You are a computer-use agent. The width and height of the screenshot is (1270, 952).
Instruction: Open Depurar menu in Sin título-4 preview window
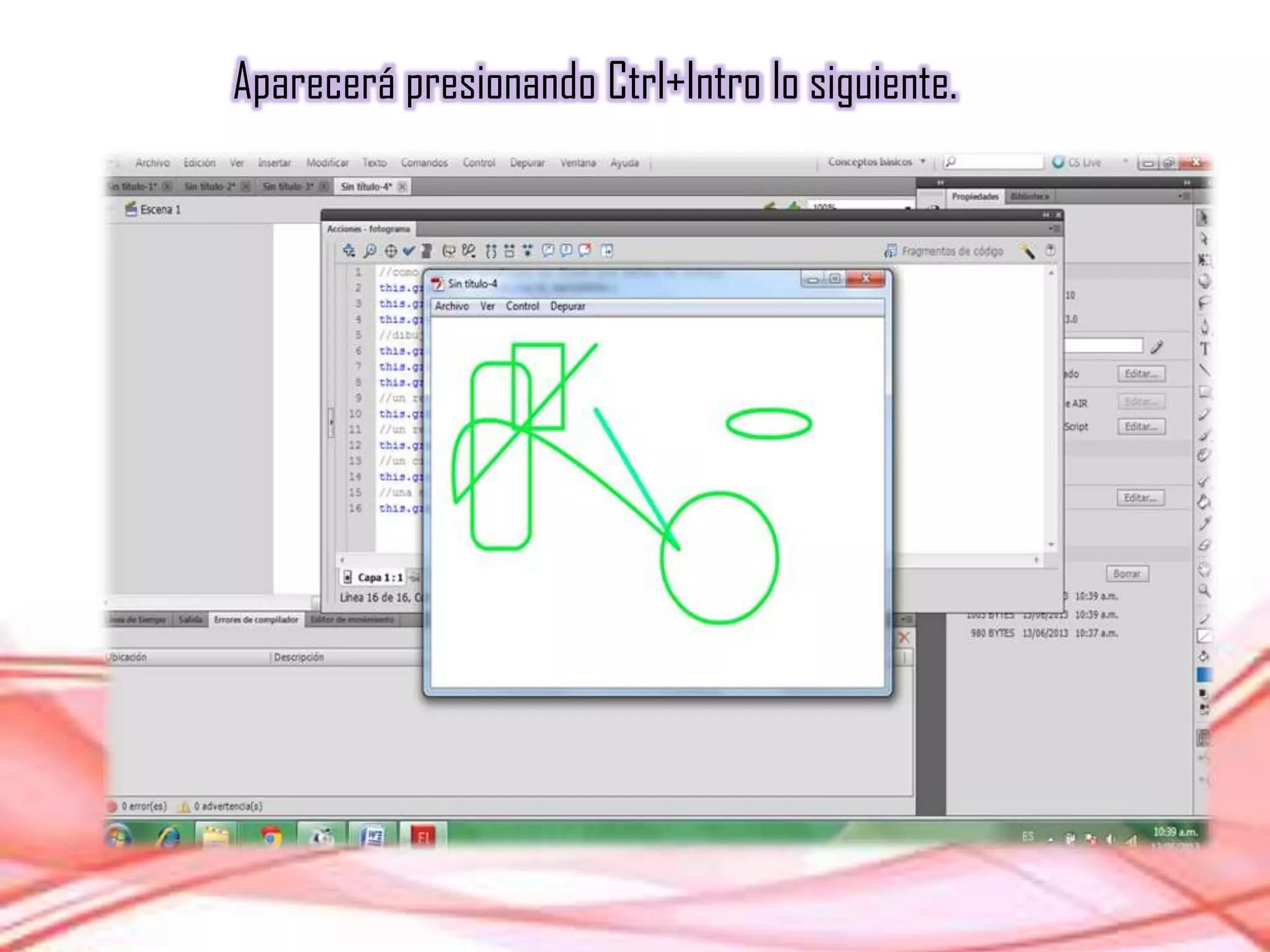pos(567,306)
